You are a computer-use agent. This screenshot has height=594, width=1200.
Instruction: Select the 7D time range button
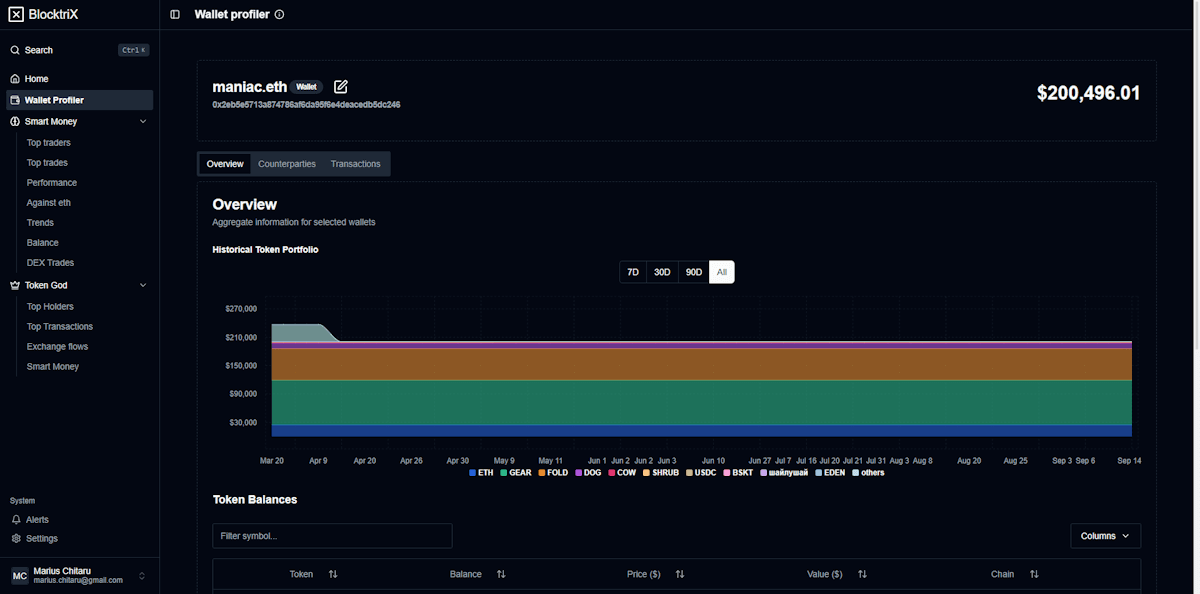pyautogui.click(x=632, y=271)
